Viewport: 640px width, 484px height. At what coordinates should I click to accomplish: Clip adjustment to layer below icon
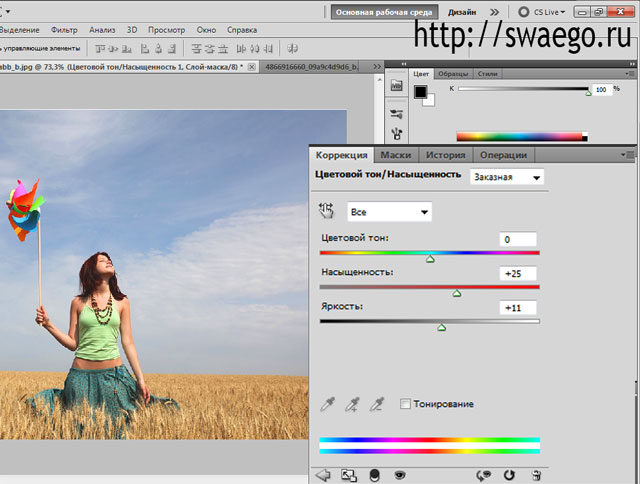[374, 475]
